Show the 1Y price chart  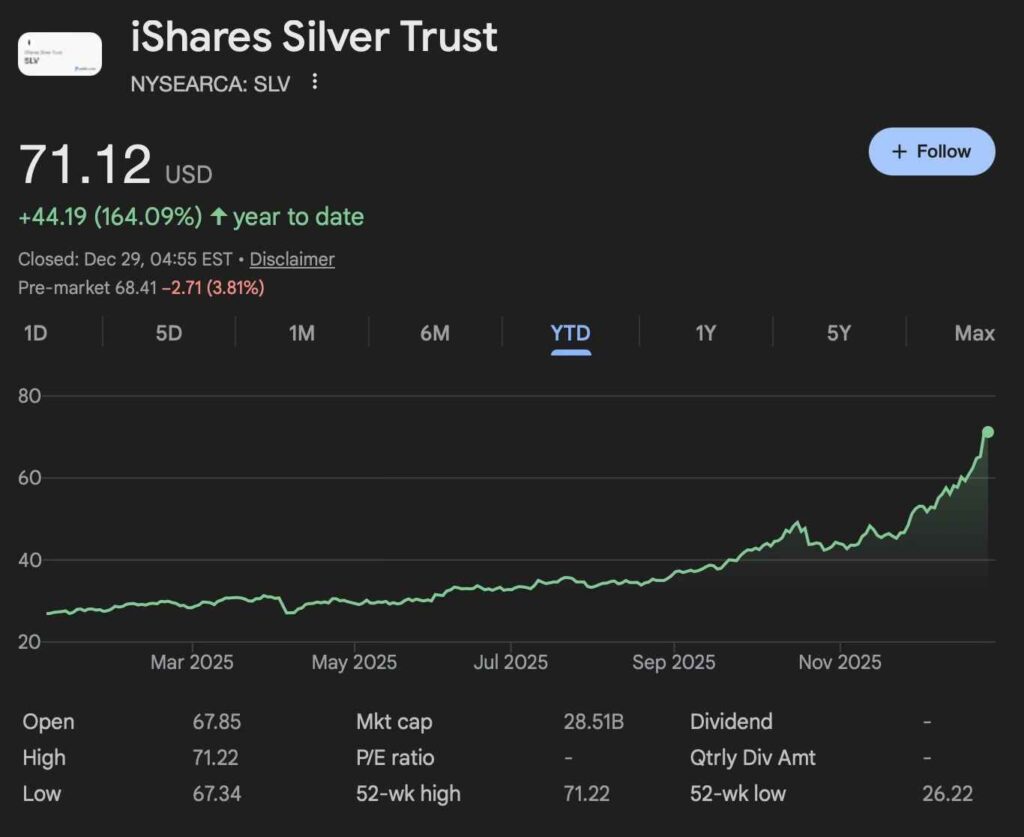[x=706, y=333]
